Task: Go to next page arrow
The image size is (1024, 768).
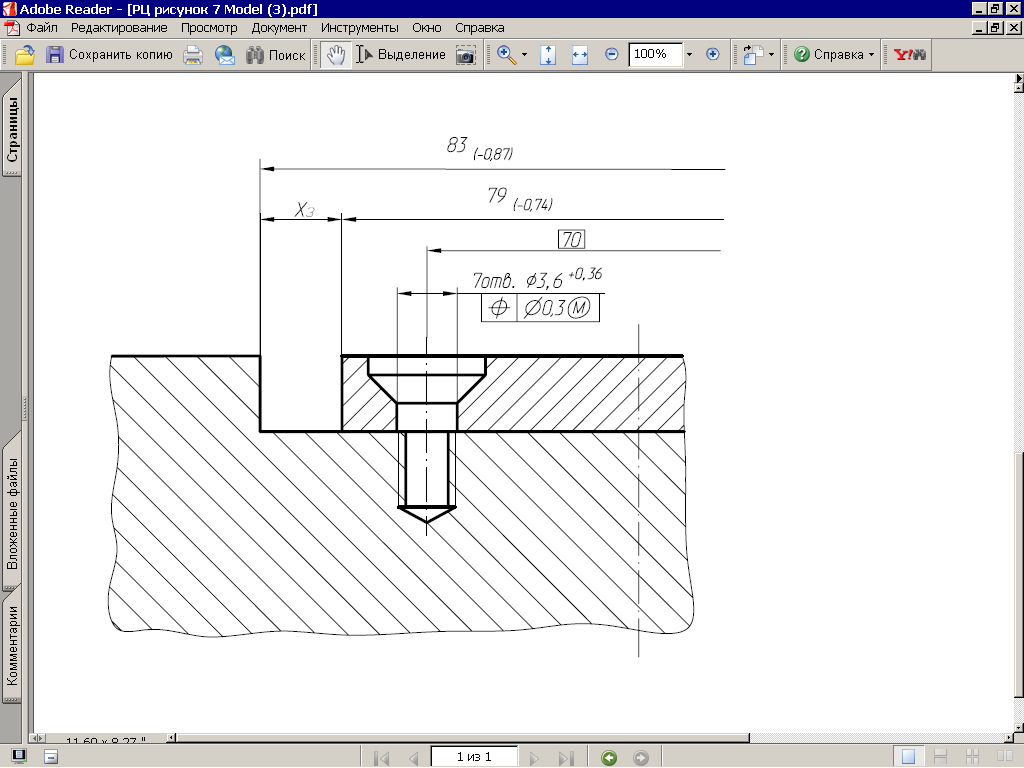Action: pyautogui.click(x=534, y=758)
